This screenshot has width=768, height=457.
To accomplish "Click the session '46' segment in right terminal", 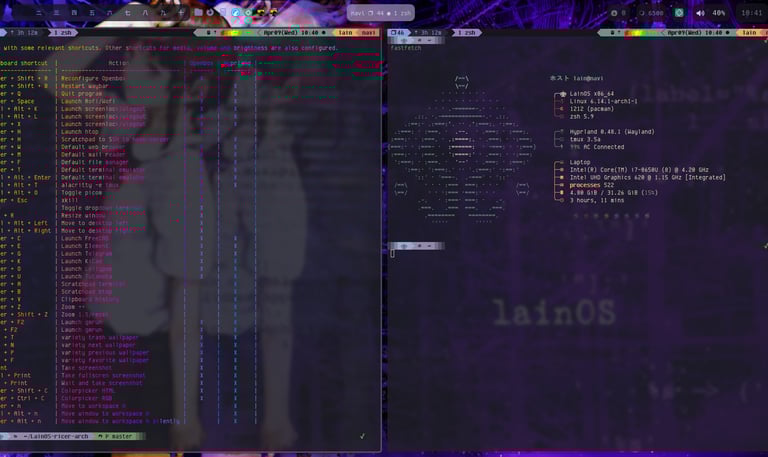I will tap(398, 33).
